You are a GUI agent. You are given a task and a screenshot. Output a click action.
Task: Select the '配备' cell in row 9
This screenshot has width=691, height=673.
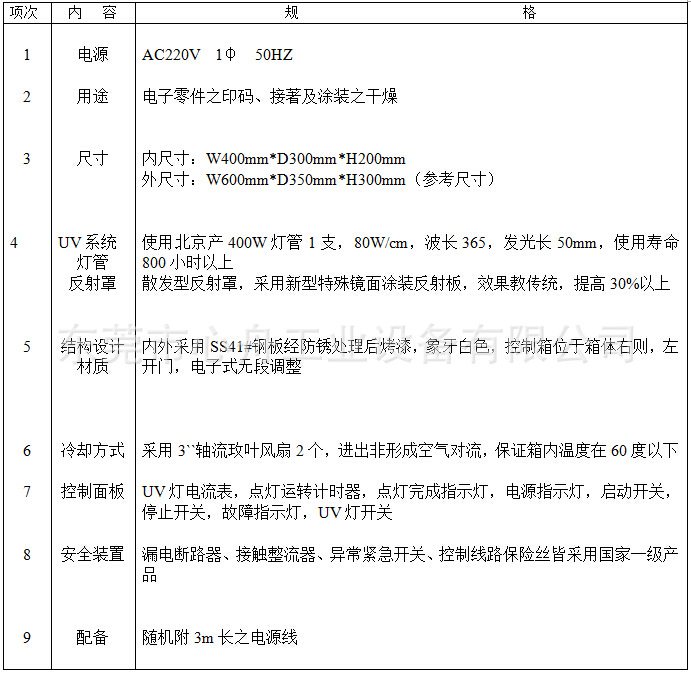point(93,637)
